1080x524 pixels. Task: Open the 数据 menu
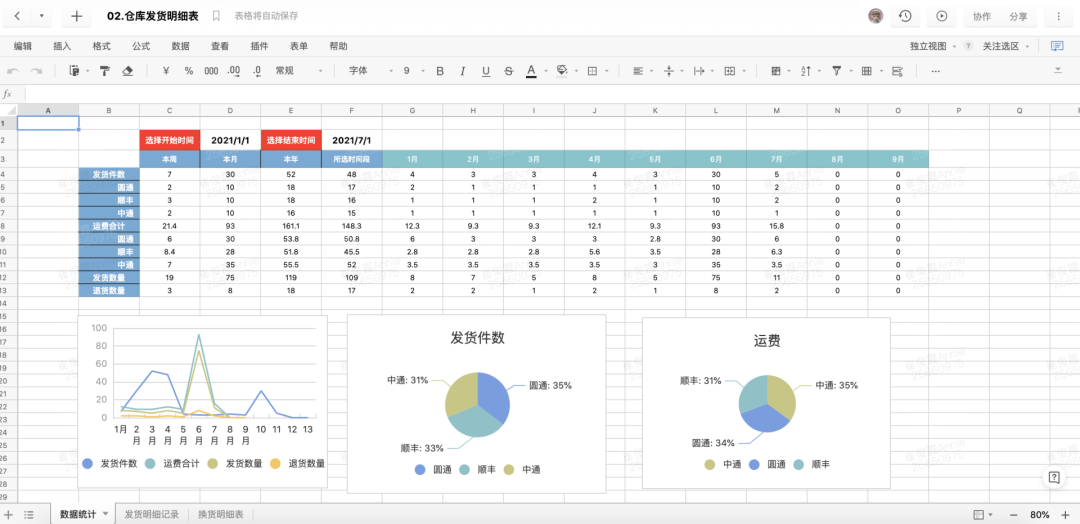pyautogui.click(x=180, y=46)
